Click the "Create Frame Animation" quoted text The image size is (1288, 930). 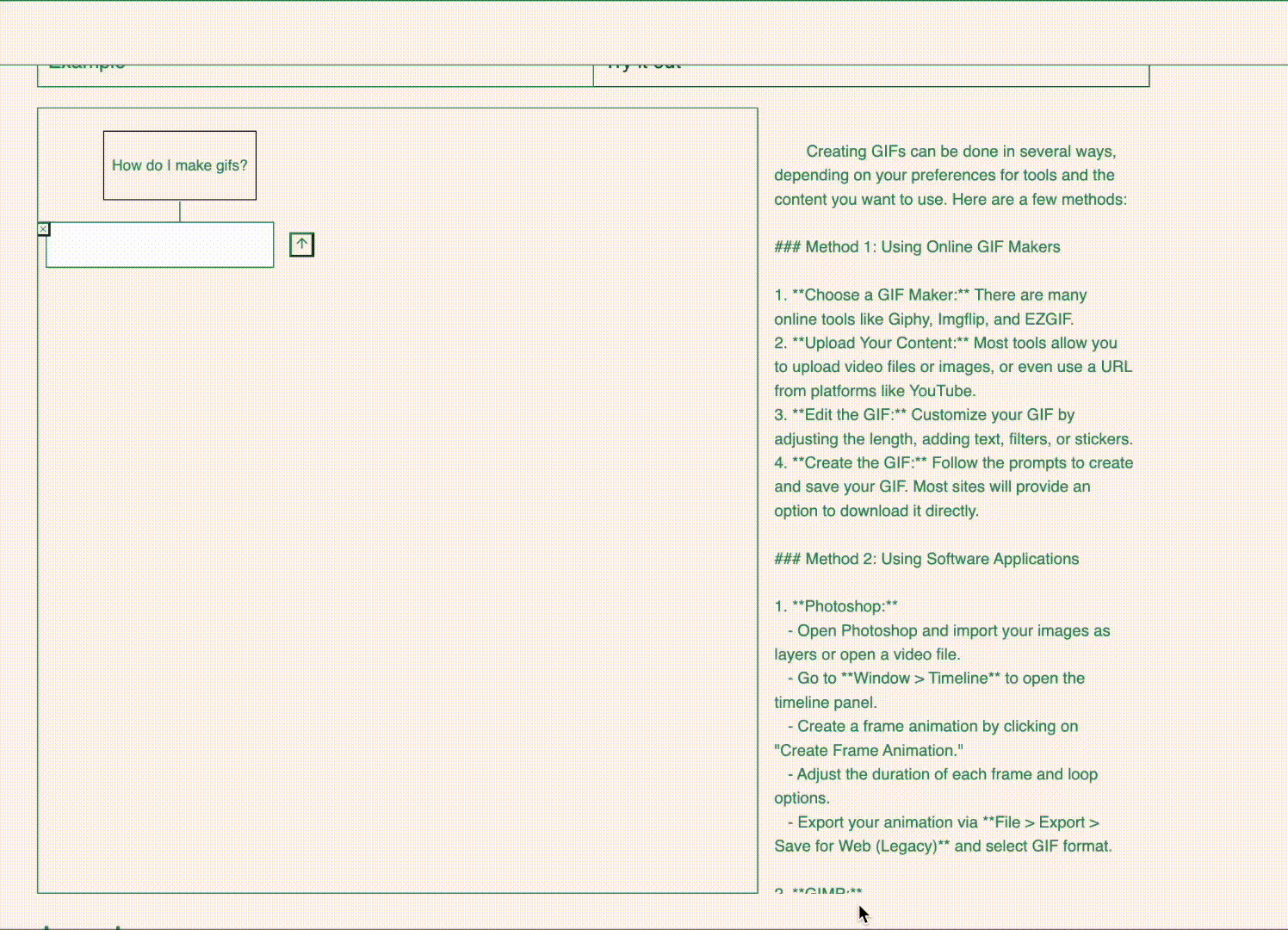(868, 751)
